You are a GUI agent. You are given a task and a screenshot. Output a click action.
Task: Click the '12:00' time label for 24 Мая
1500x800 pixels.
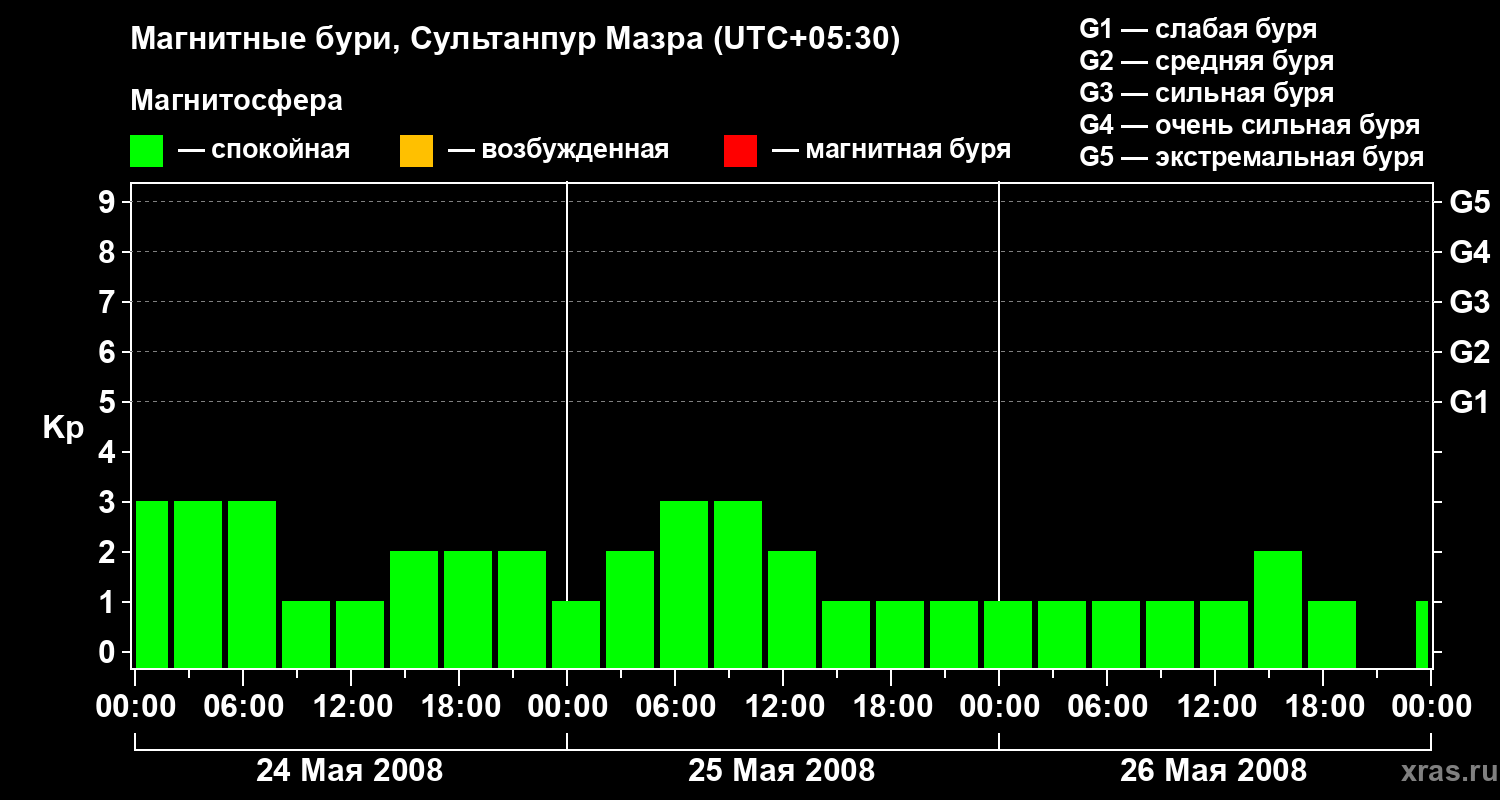pos(352,706)
